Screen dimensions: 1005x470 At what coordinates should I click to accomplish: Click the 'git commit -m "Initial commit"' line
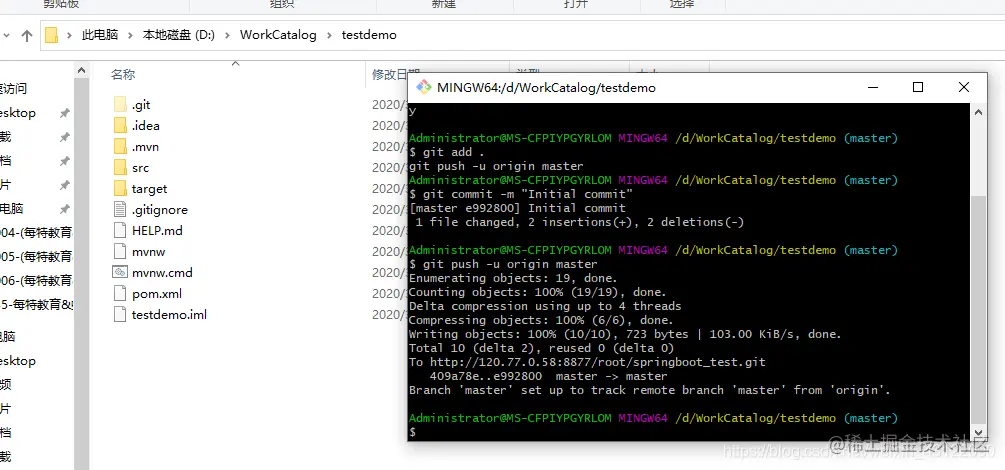click(521, 194)
